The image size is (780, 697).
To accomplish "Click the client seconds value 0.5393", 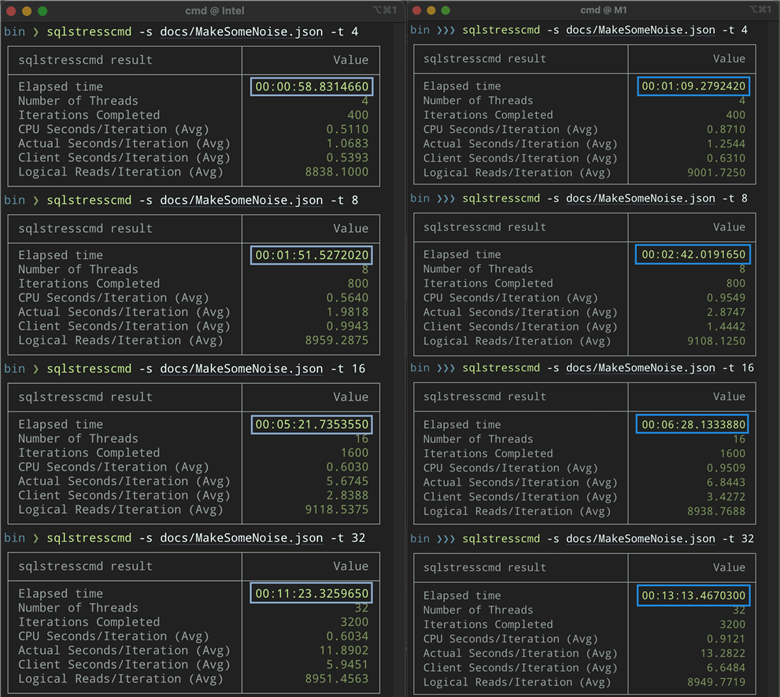I will coord(347,158).
